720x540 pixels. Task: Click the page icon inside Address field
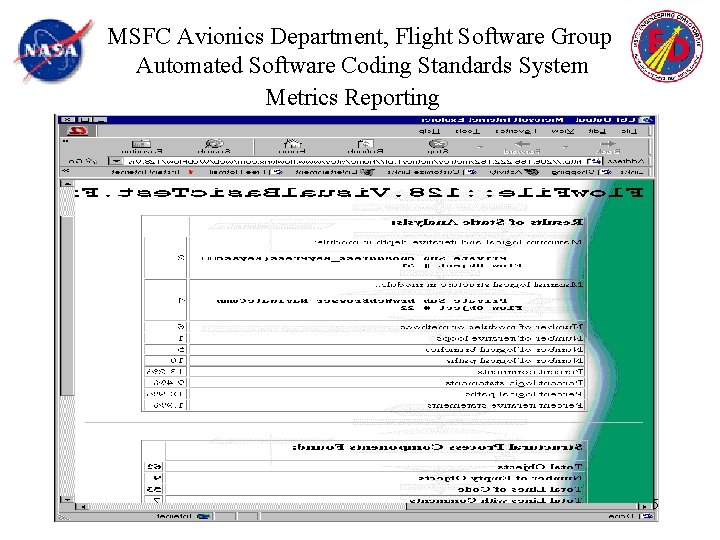[x=595, y=161]
